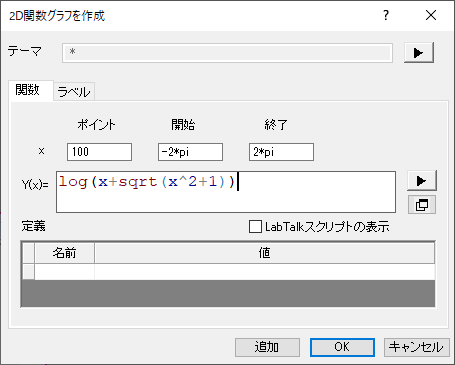Click the empty 名前 cell in definitions table
Image resolution: width=455 pixels, height=365 pixels.
(x=64, y=272)
